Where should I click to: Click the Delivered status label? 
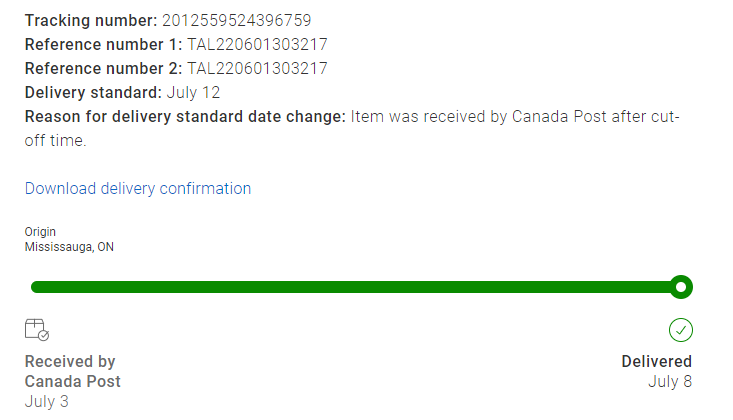click(x=656, y=362)
